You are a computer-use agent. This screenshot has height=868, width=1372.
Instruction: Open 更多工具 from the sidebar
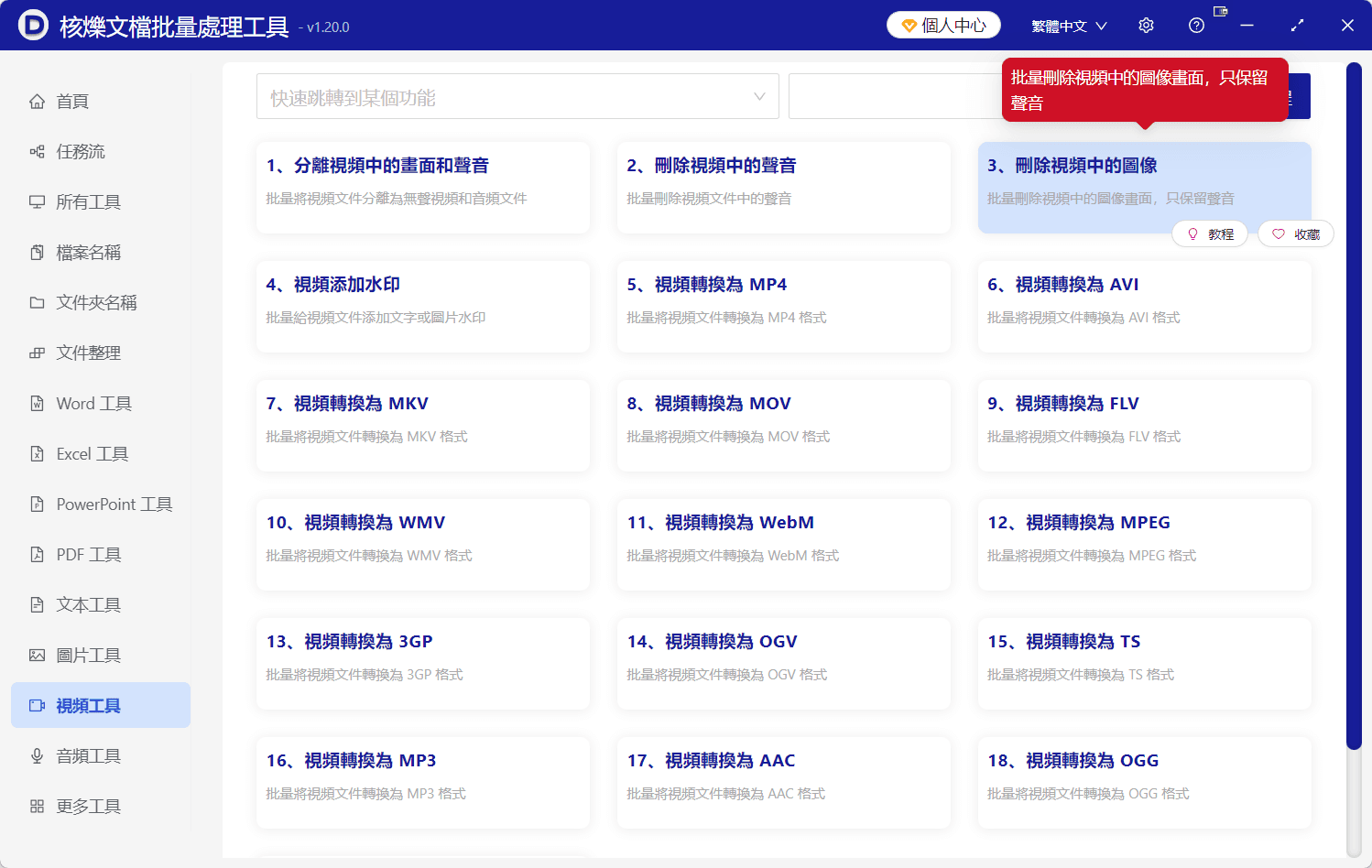click(x=101, y=807)
